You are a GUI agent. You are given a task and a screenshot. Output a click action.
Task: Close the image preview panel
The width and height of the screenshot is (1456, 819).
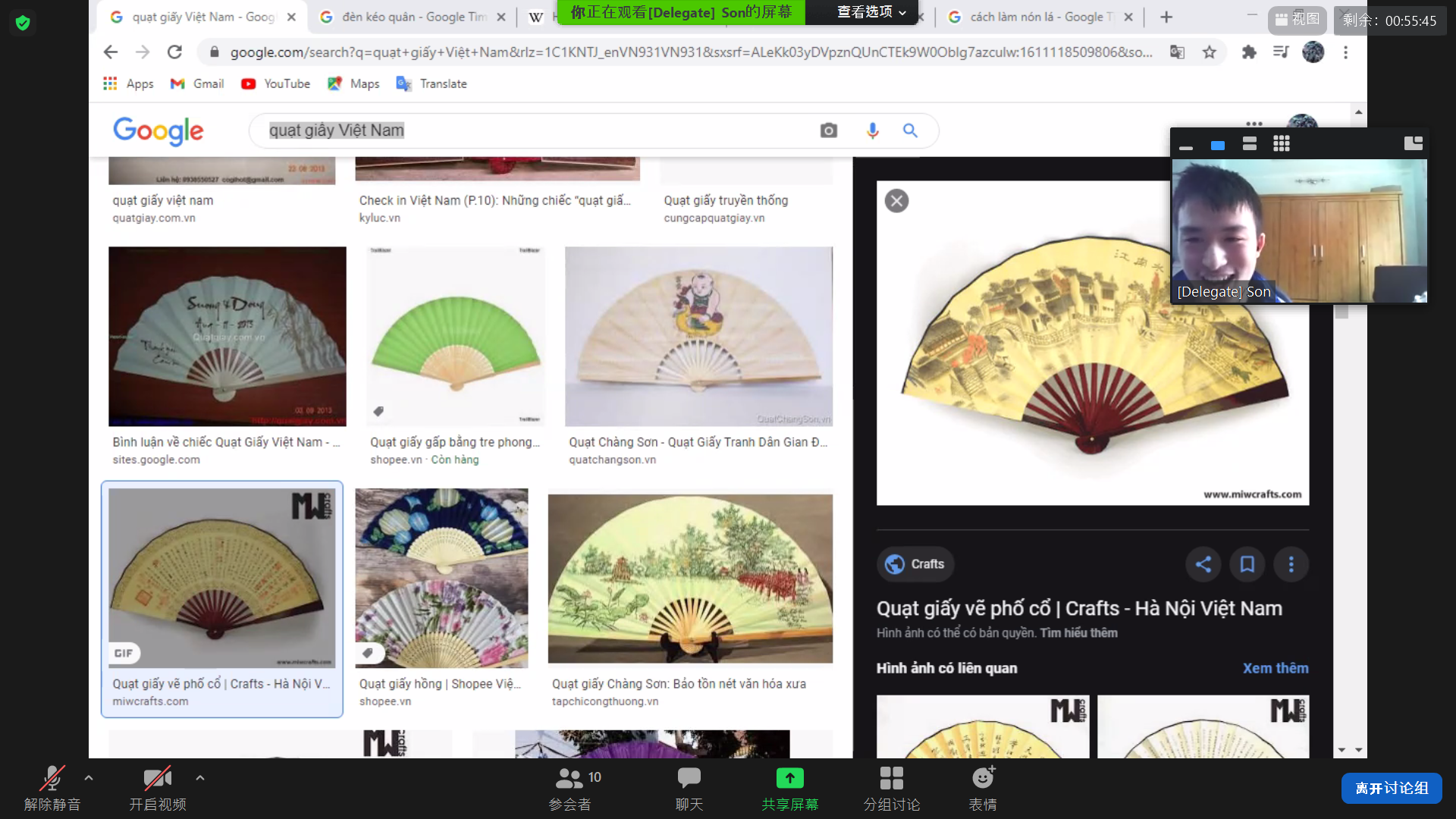[896, 201]
